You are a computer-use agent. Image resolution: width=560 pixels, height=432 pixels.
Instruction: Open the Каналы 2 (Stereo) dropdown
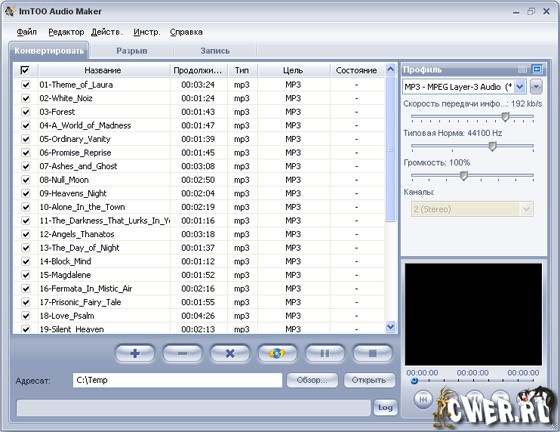pyautogui.click(x=472, y=209)
